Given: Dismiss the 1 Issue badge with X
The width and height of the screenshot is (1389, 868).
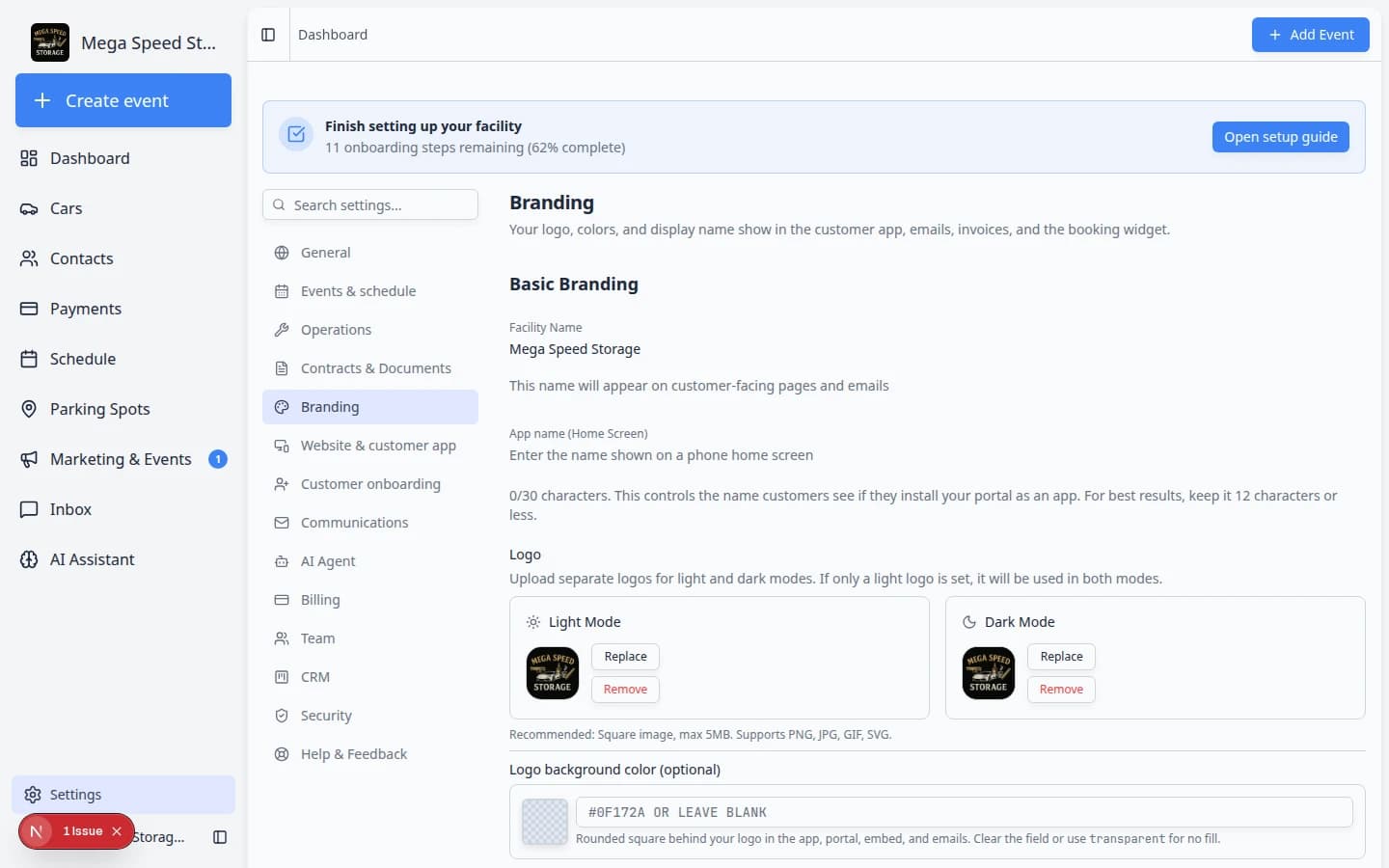Looking at the screenshot, I should (x=117, y=831).
